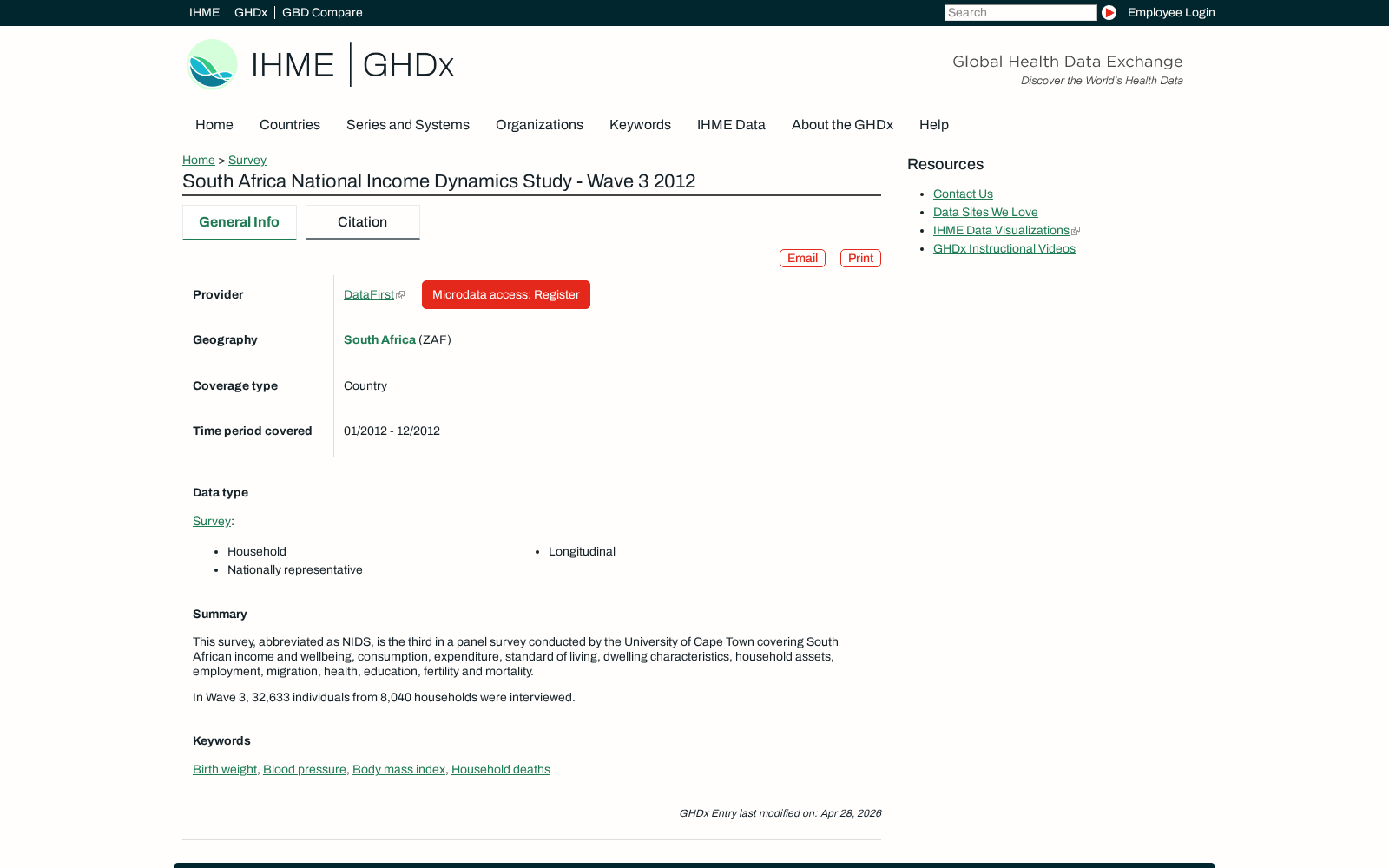Click the Global Health Data Exchange tagline
This screenshot has width=1389, height=868.
click(x=1068, y=62)
